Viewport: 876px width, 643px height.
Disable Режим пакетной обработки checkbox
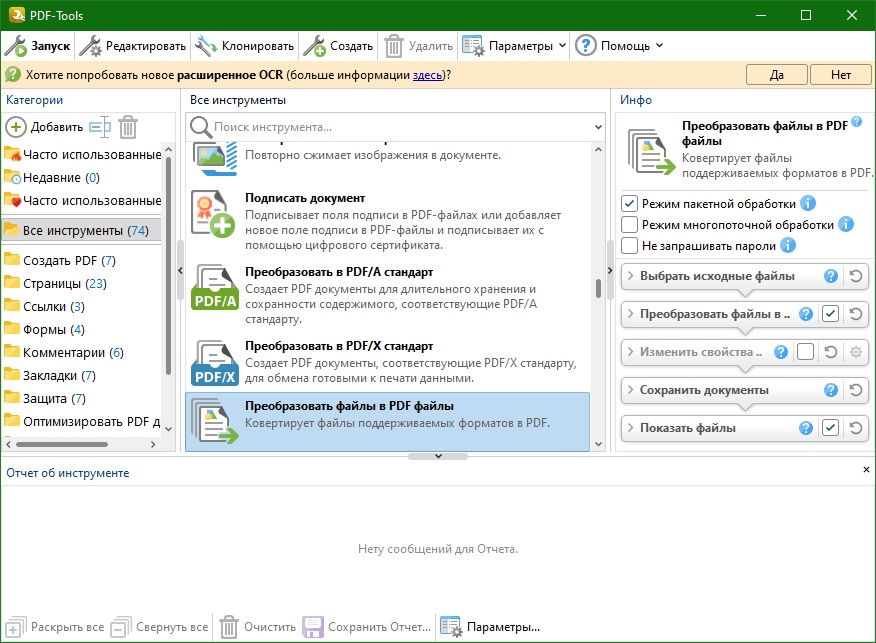(630, 204)
